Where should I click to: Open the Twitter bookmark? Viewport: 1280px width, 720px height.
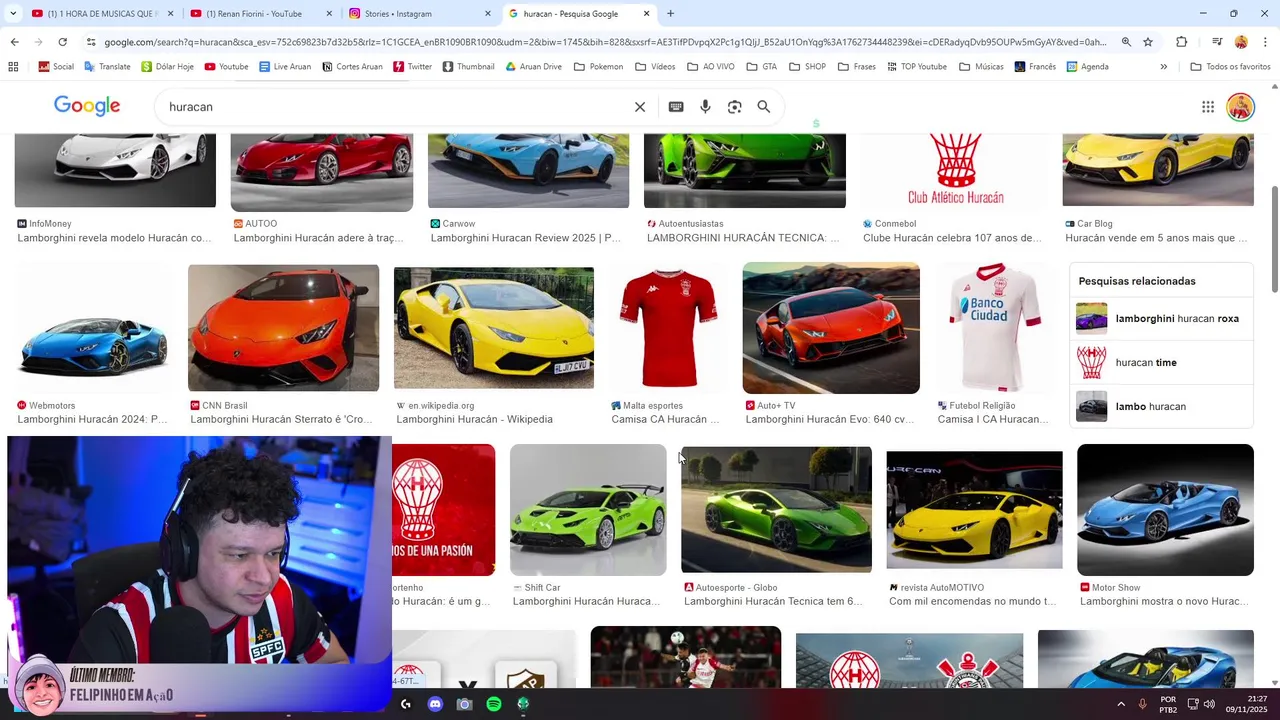413,67
